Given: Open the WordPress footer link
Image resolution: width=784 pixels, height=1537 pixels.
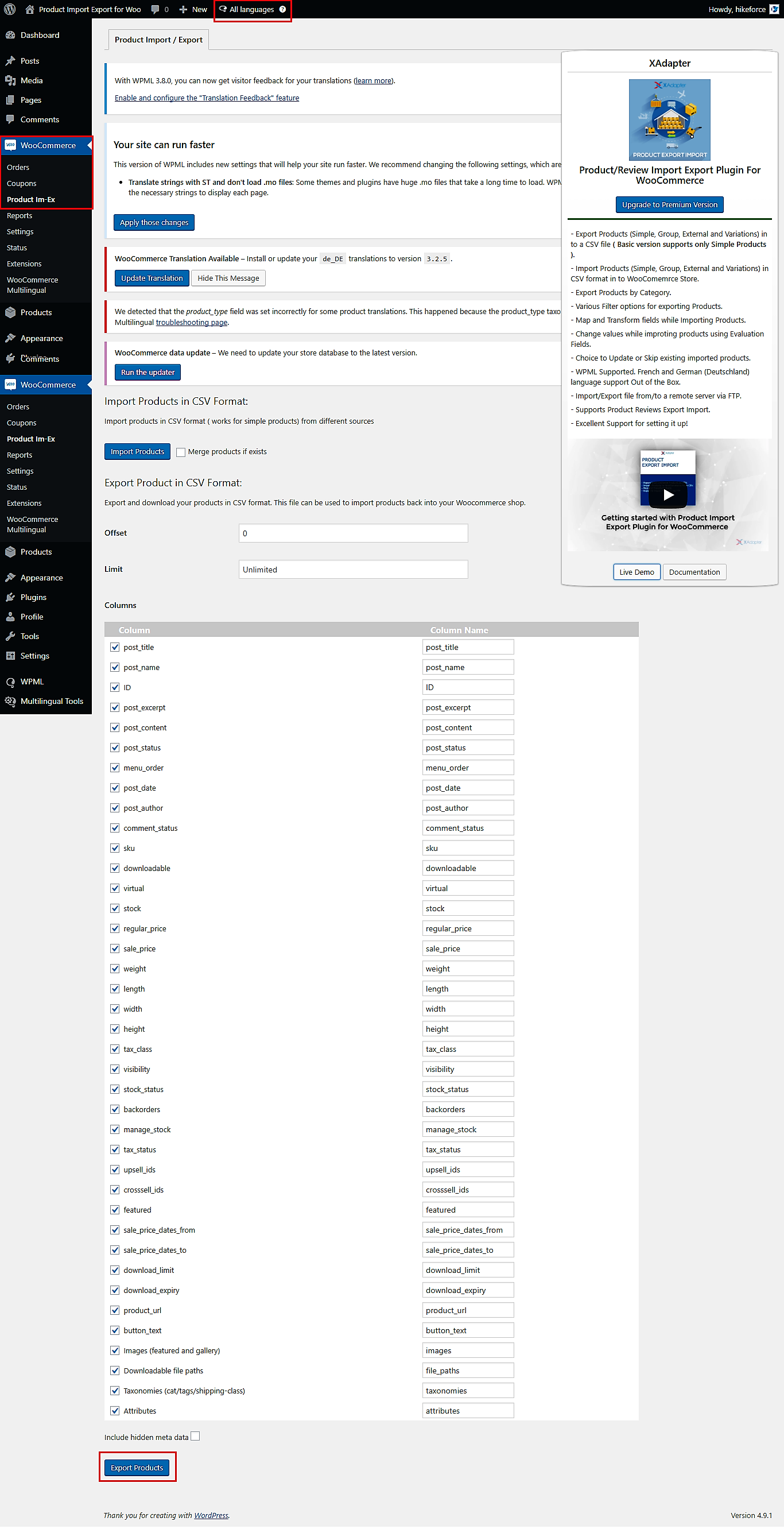Looking at the screenshot, I should [211, 1515].
